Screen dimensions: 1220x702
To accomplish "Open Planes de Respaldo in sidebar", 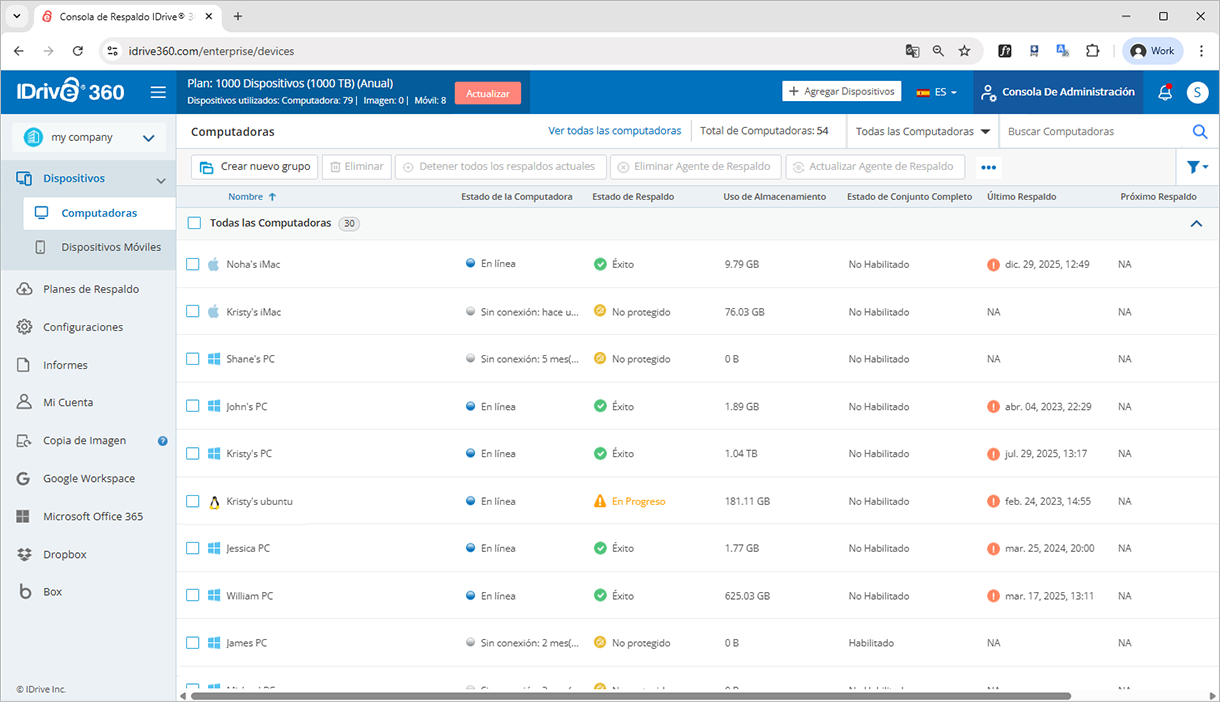I will coord(91,289).
